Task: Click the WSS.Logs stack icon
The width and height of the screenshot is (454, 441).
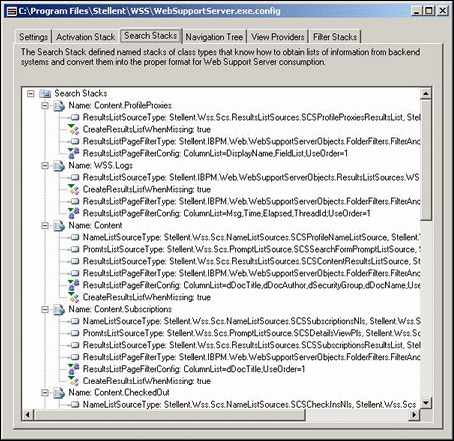Action: (59, 166)
